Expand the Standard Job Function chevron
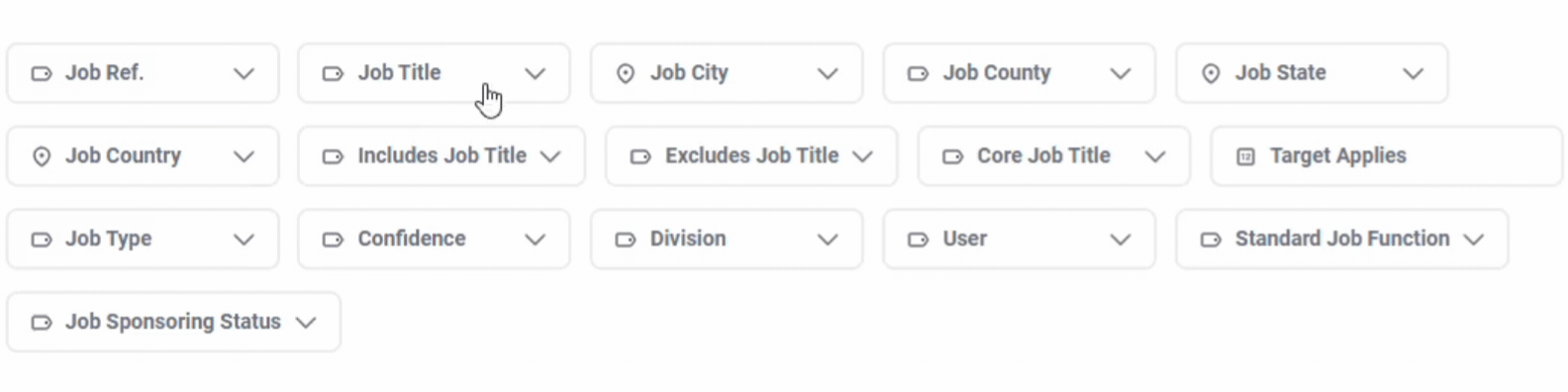 [1474, 240]
